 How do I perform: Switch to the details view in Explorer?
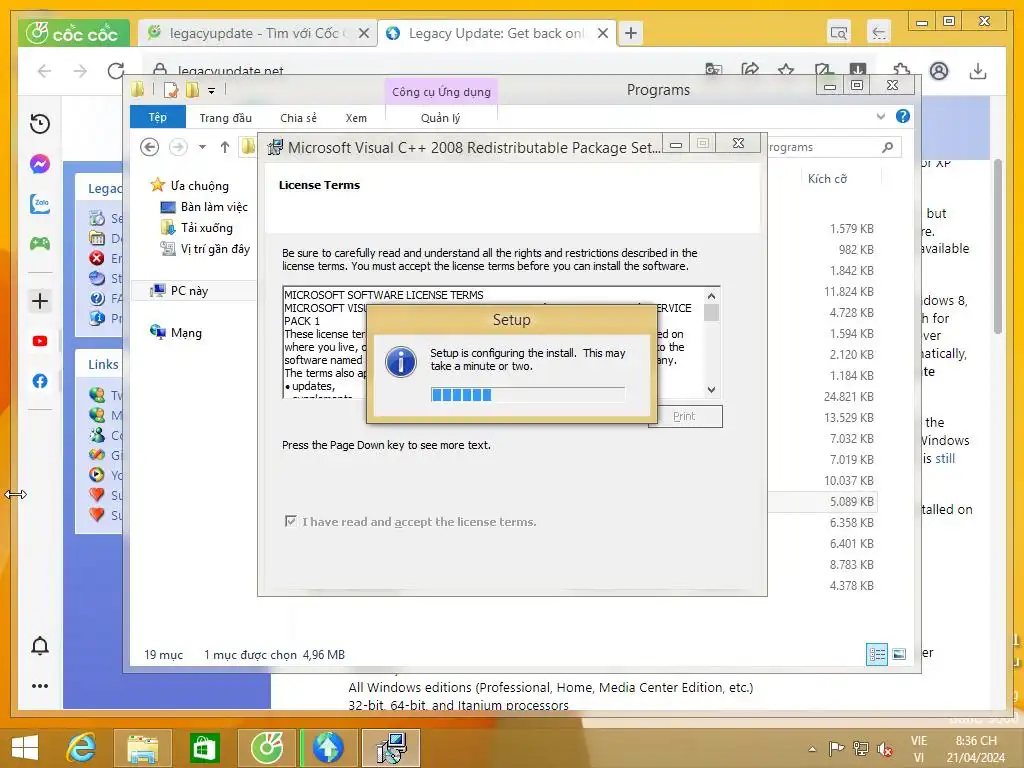(877, 654)
